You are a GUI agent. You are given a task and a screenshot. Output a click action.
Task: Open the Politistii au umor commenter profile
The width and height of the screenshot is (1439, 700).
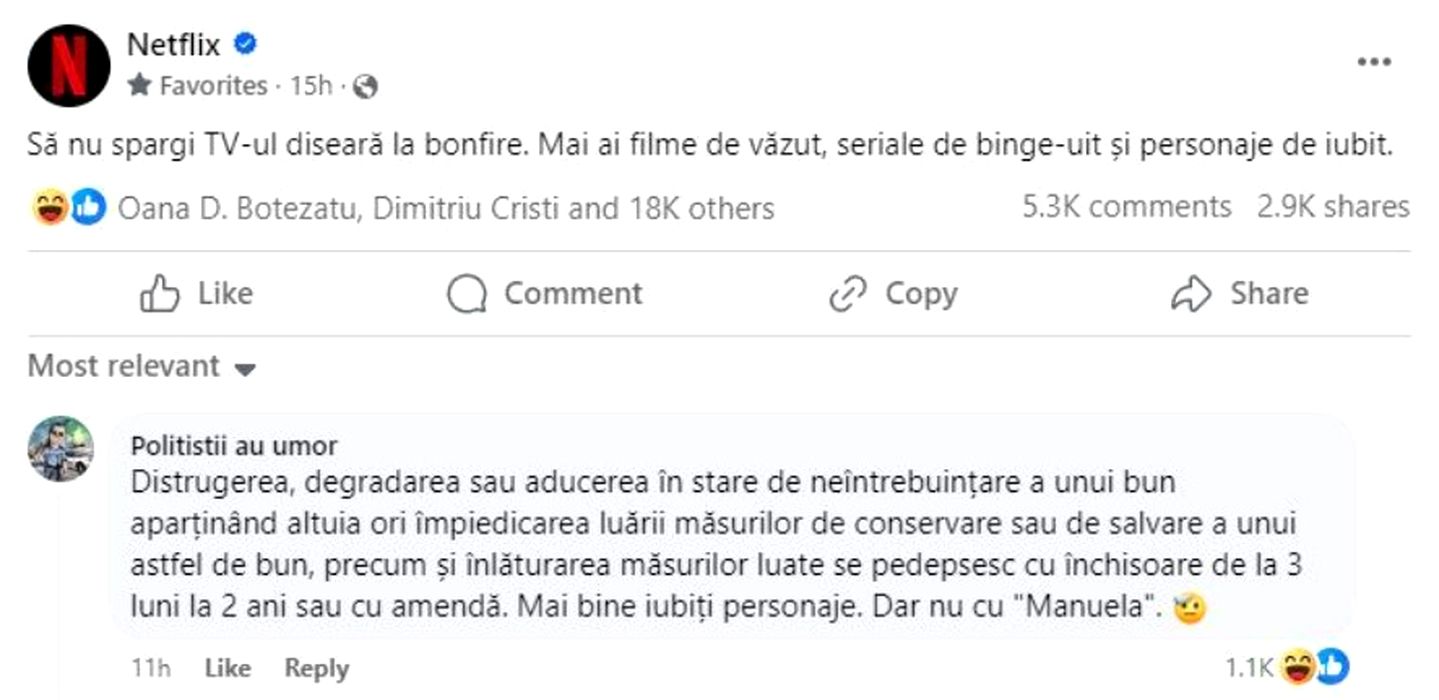(234, 445)
